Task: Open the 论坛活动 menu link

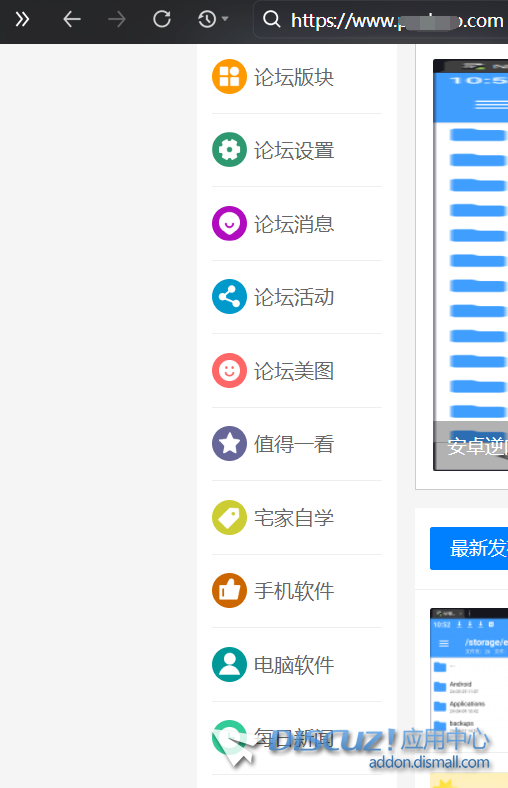Action: (294, 297)
